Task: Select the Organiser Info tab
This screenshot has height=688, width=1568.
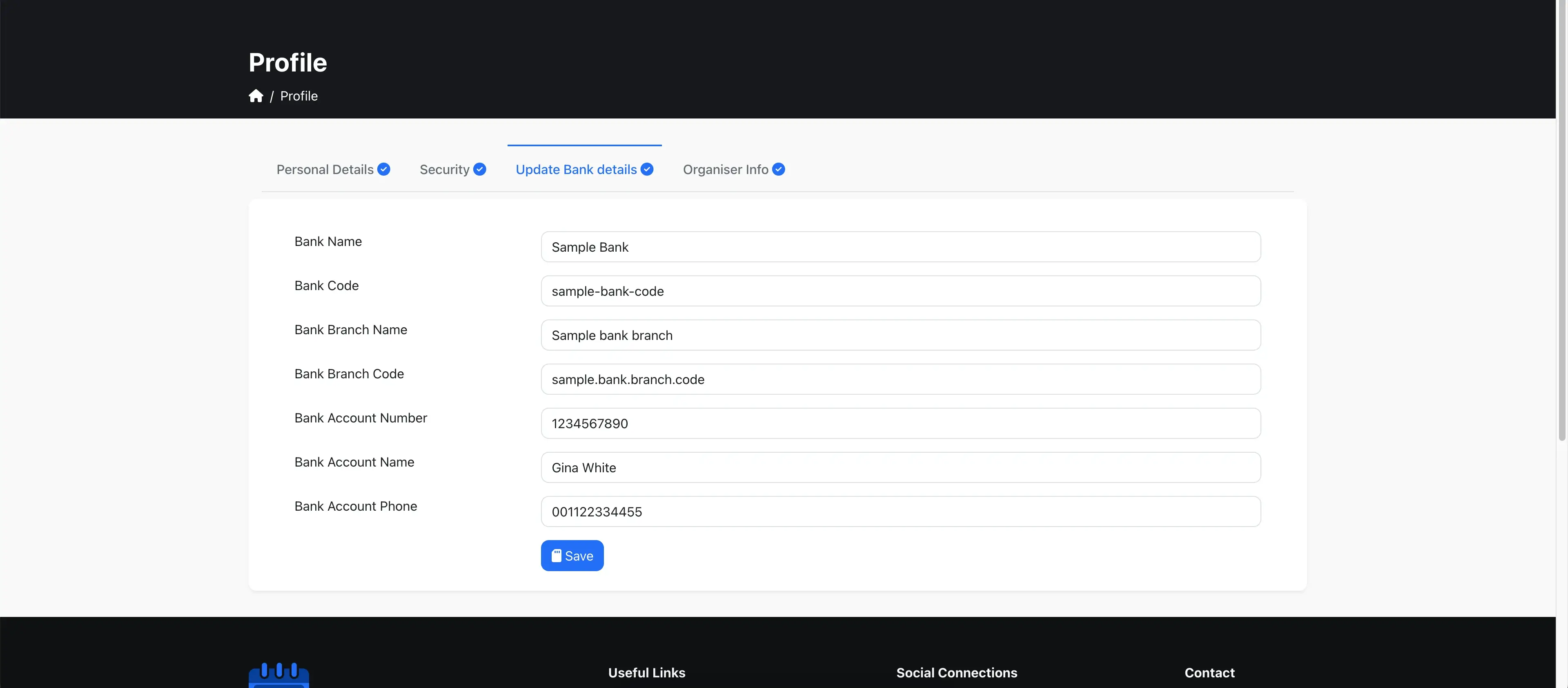Action: click(x=726, y=169)
